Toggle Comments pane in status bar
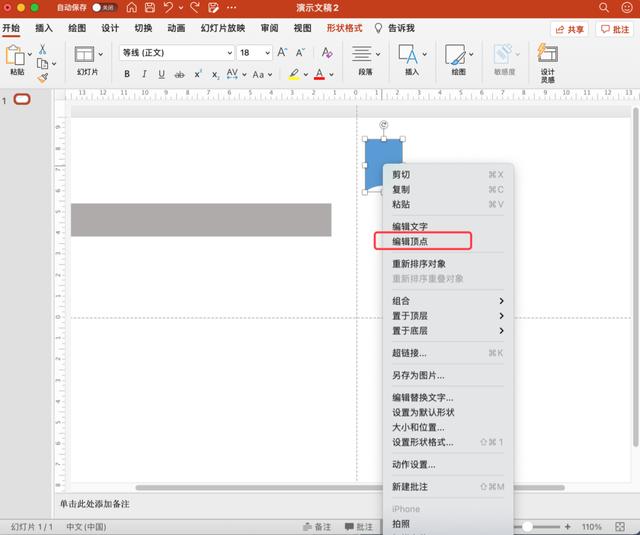The width and height of the screenshot is (640, 535). click(x=359, y=527)
